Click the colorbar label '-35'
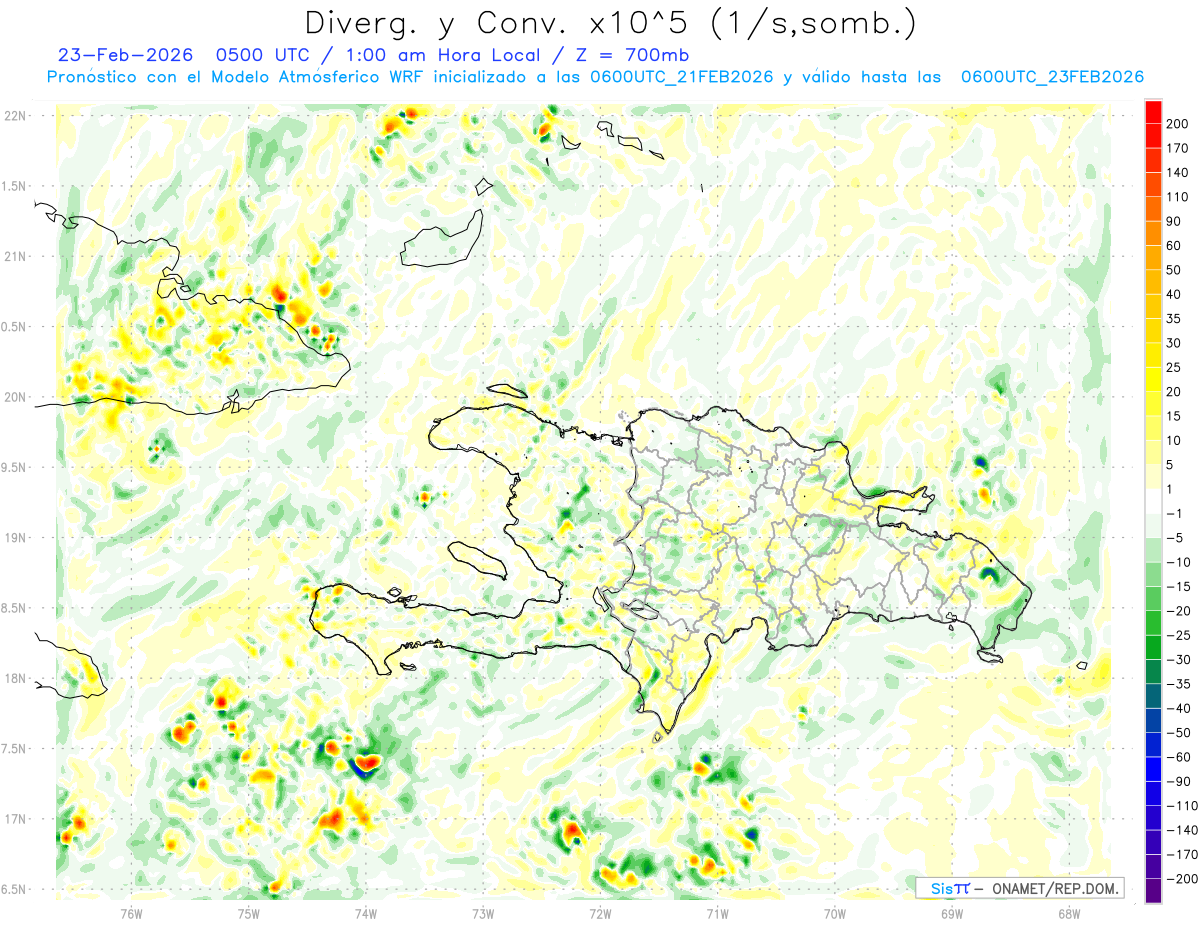The width and height of the screenshot is (1200, 927). coord(1180,685)
